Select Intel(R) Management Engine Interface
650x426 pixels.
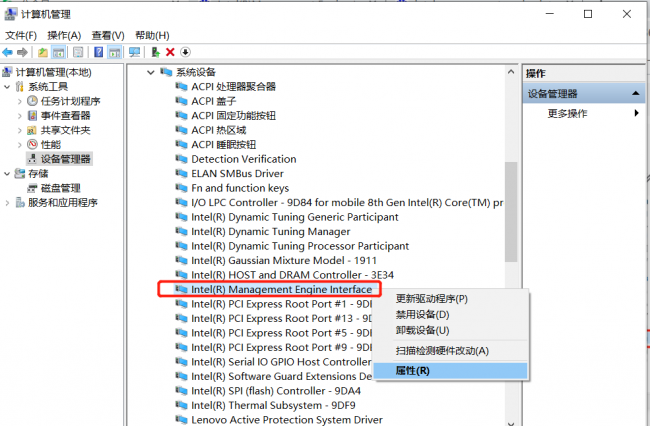coord(281,289)
